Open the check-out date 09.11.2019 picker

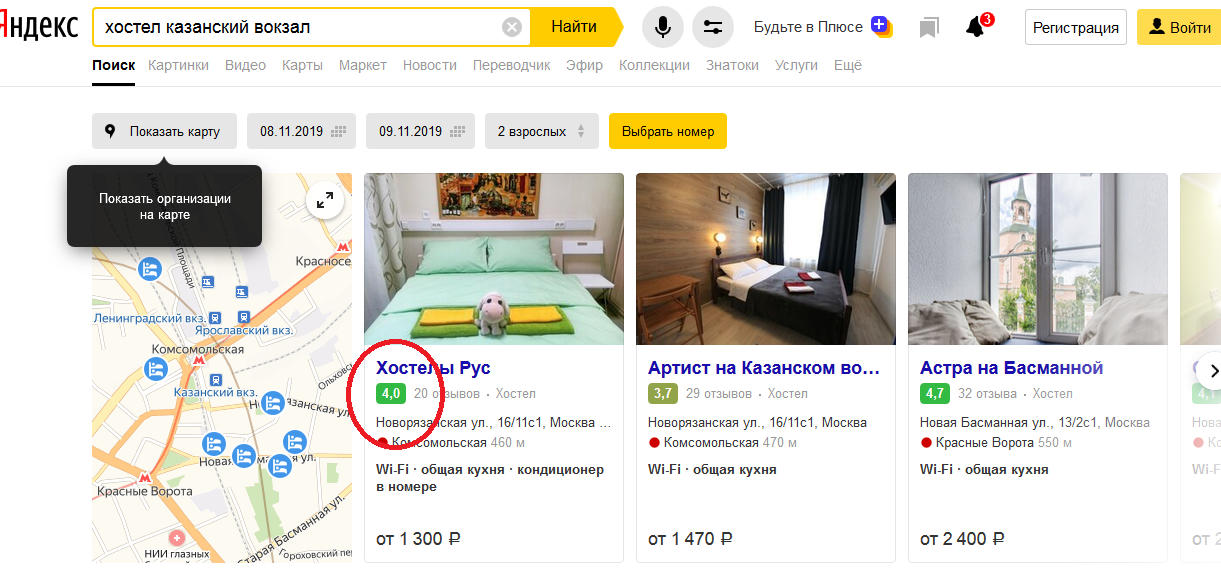[420, 131]
